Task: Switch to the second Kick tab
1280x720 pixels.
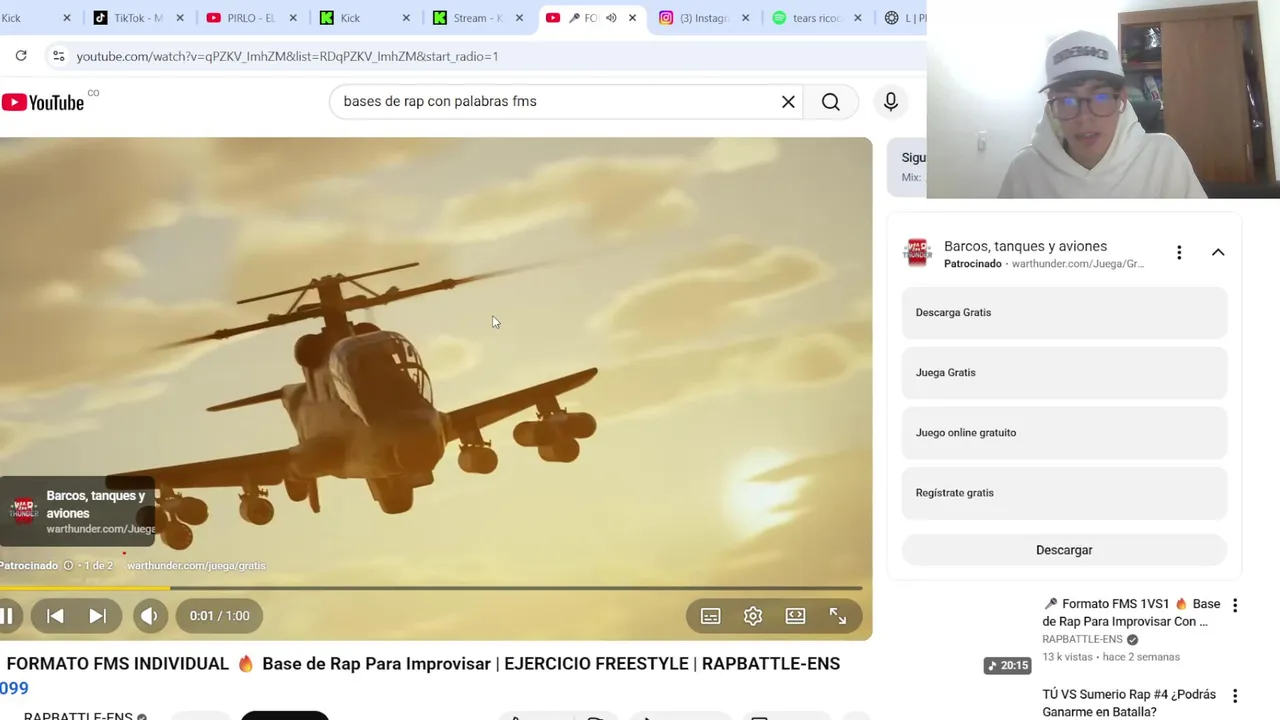Action: pyautogui.click(x=364, y=18)
